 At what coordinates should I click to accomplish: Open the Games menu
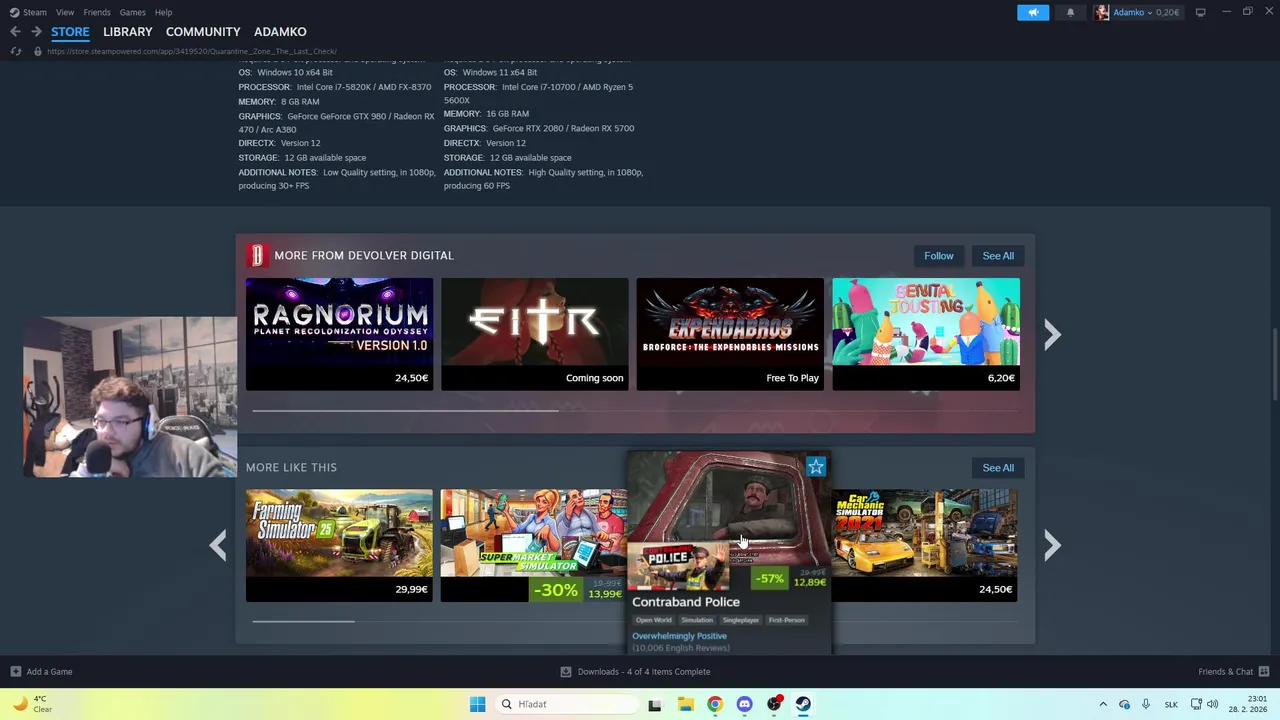[x=132, y=12]
